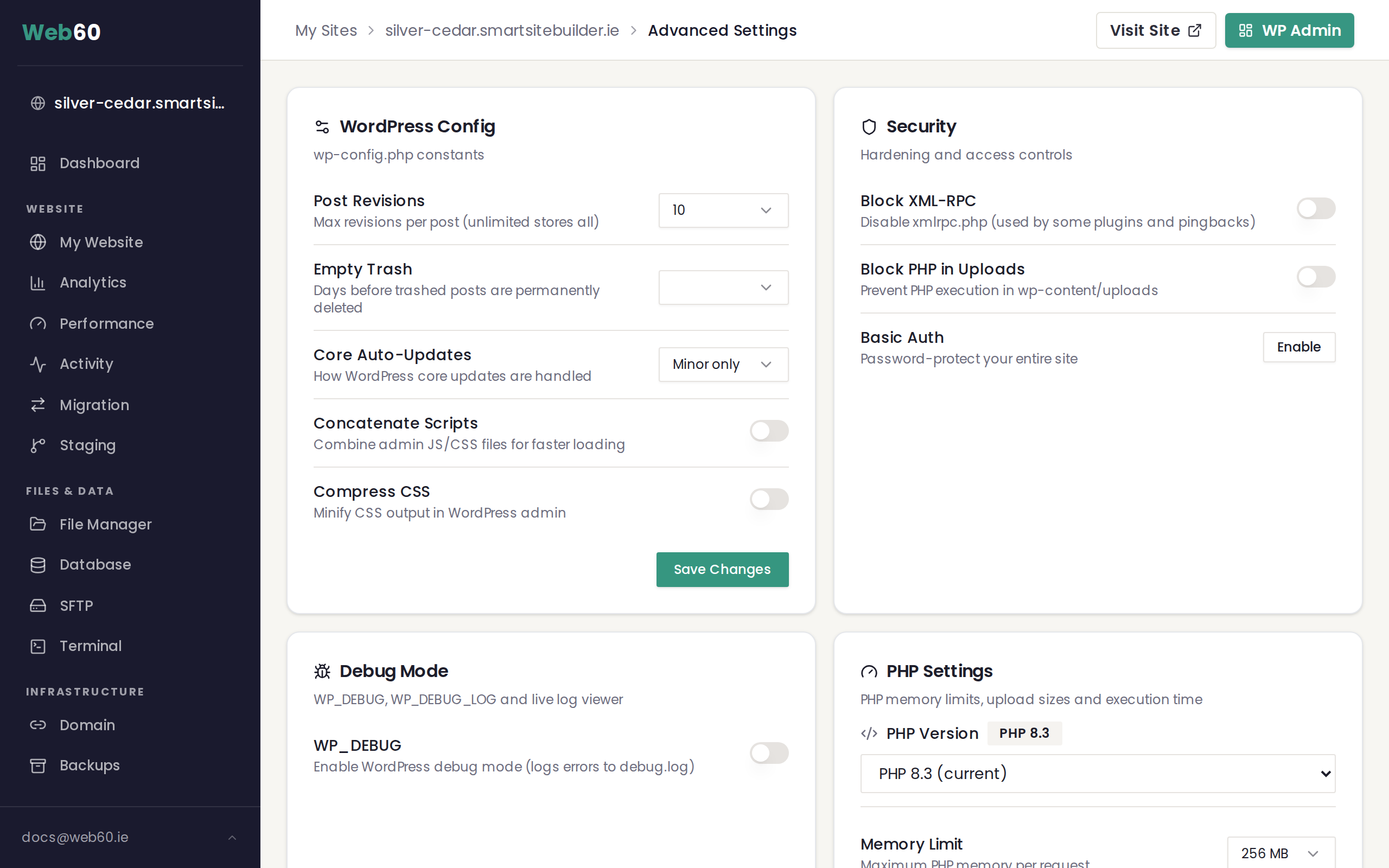Open SFTP settings from sidebar
The image size is (1389, 868).
coord(76,605)
